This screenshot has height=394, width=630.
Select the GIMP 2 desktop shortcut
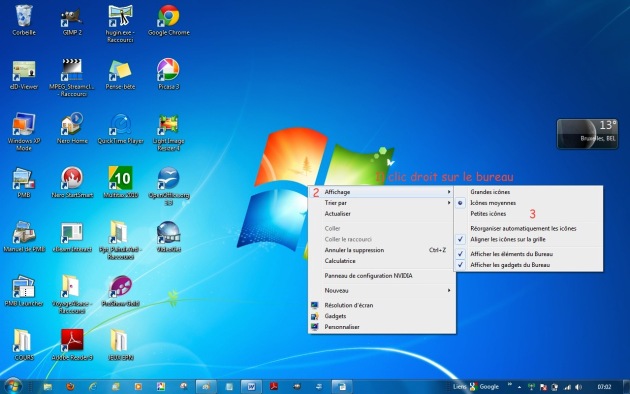[x=72, y=21]
